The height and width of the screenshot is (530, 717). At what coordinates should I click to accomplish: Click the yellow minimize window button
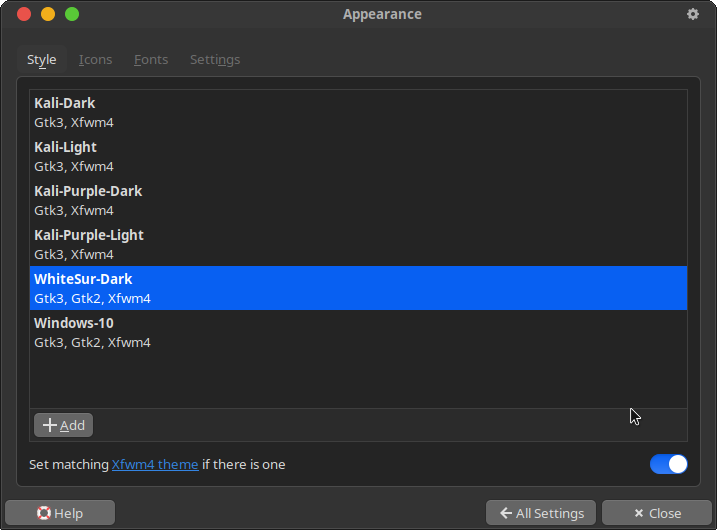(x=48, y=14)
